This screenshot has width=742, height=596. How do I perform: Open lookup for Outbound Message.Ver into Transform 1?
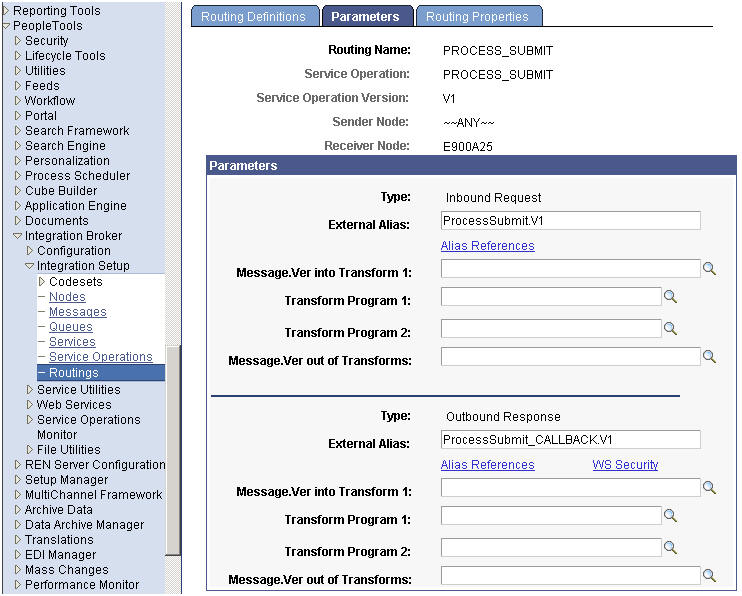tap(709, 488)
